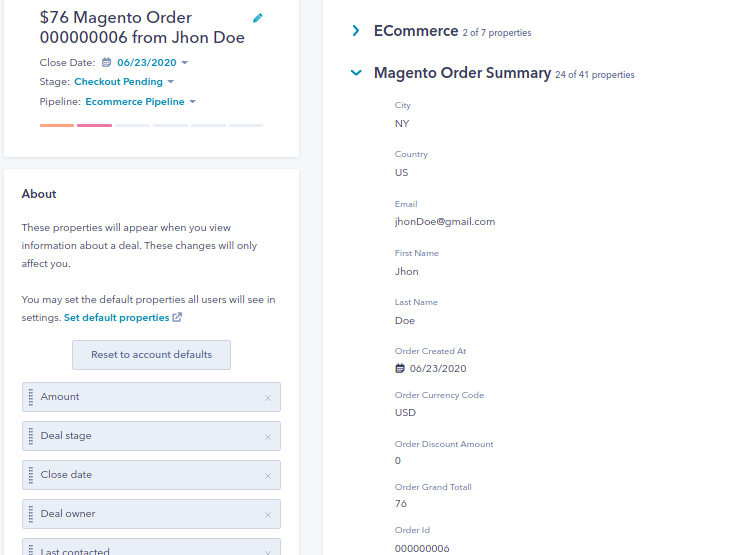The image size is (750, 555).
Task: Click the First Name value Jhon
Action: [407, 271]
